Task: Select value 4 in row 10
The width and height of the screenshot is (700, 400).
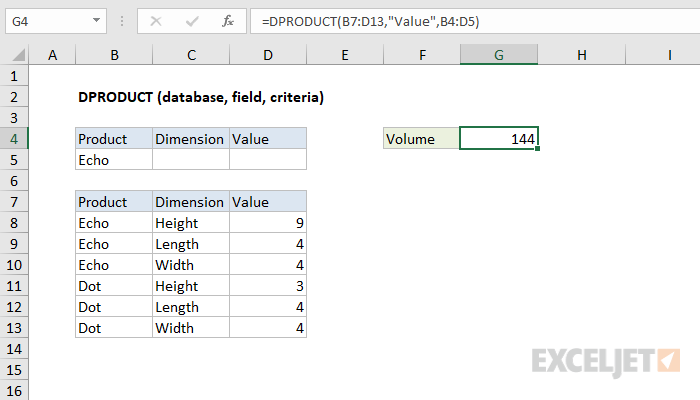Action: pyautogui.click(x=268, y=265)
